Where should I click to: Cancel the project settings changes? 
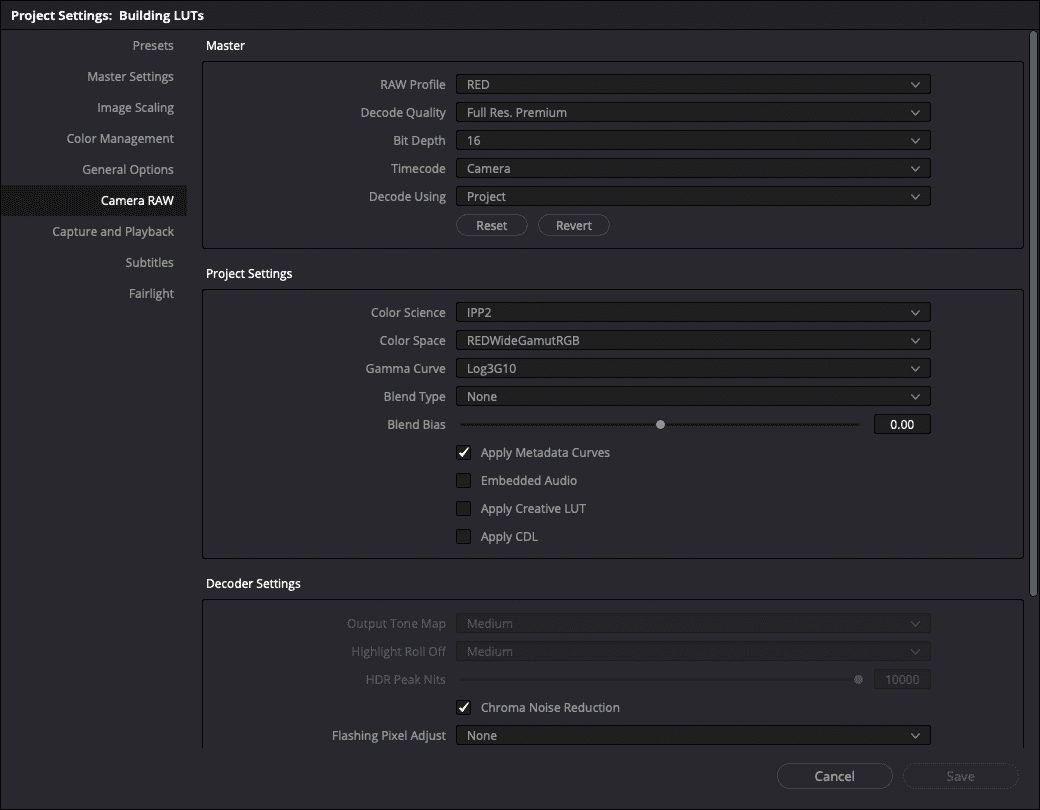click(x=834, y=776)
